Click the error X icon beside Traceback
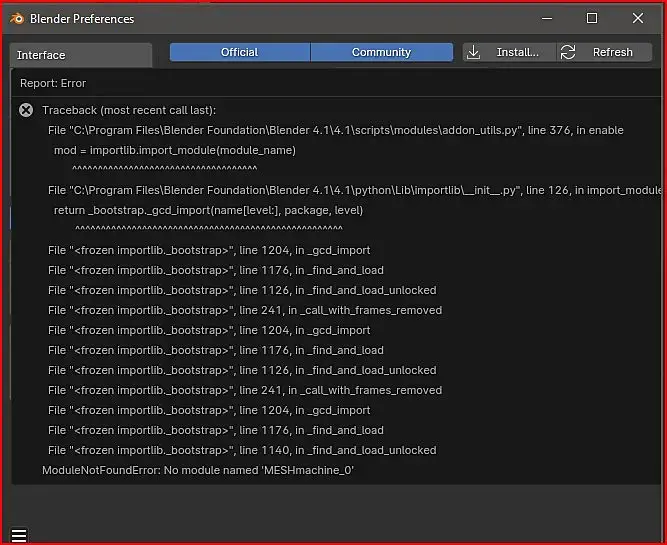 [x=26, y=110]
